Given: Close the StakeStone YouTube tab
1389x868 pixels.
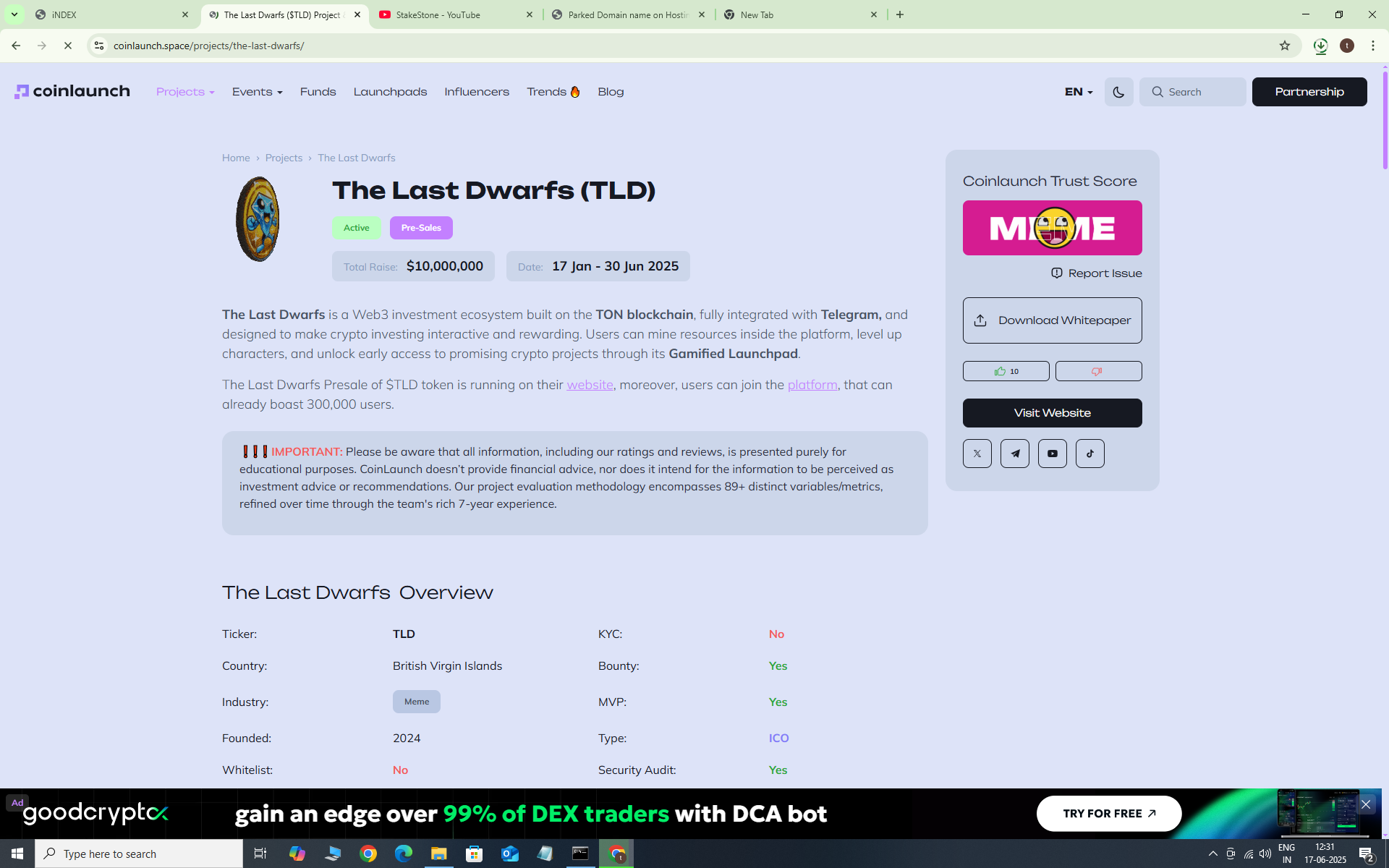Looking at the screenshot, I should click(x=530, y=14).
